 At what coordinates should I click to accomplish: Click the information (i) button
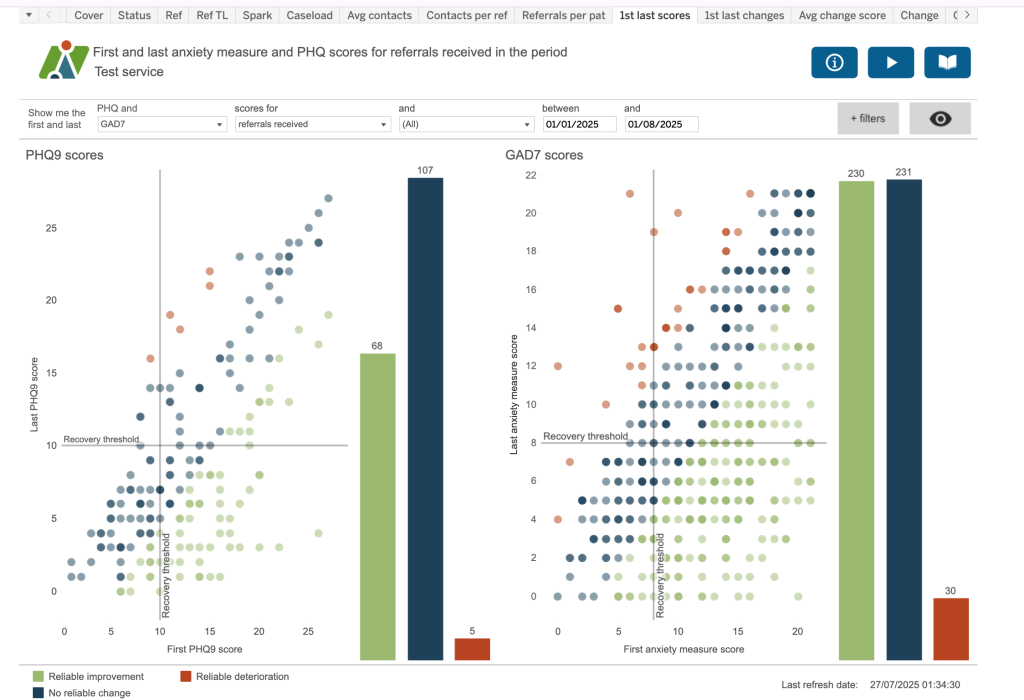[834, 62]
